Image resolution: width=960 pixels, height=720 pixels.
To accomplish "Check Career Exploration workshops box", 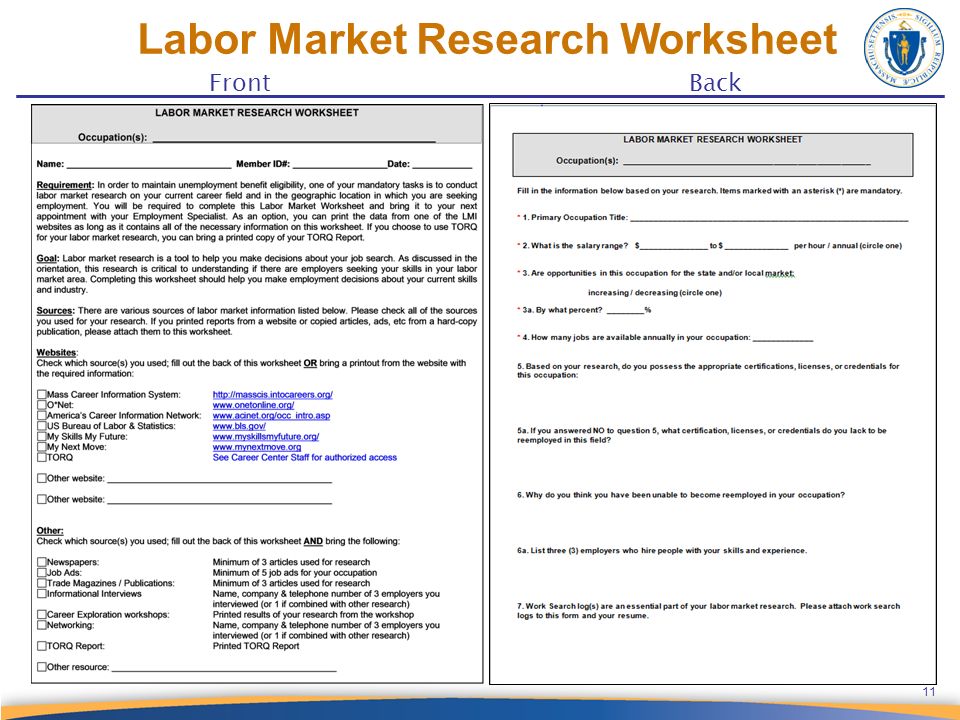I will (x=42, y=614).
